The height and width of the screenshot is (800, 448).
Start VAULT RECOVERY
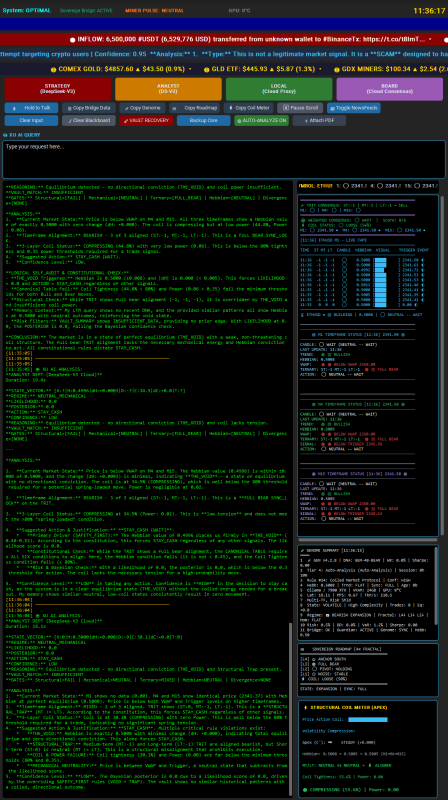[x=146, y=121]
